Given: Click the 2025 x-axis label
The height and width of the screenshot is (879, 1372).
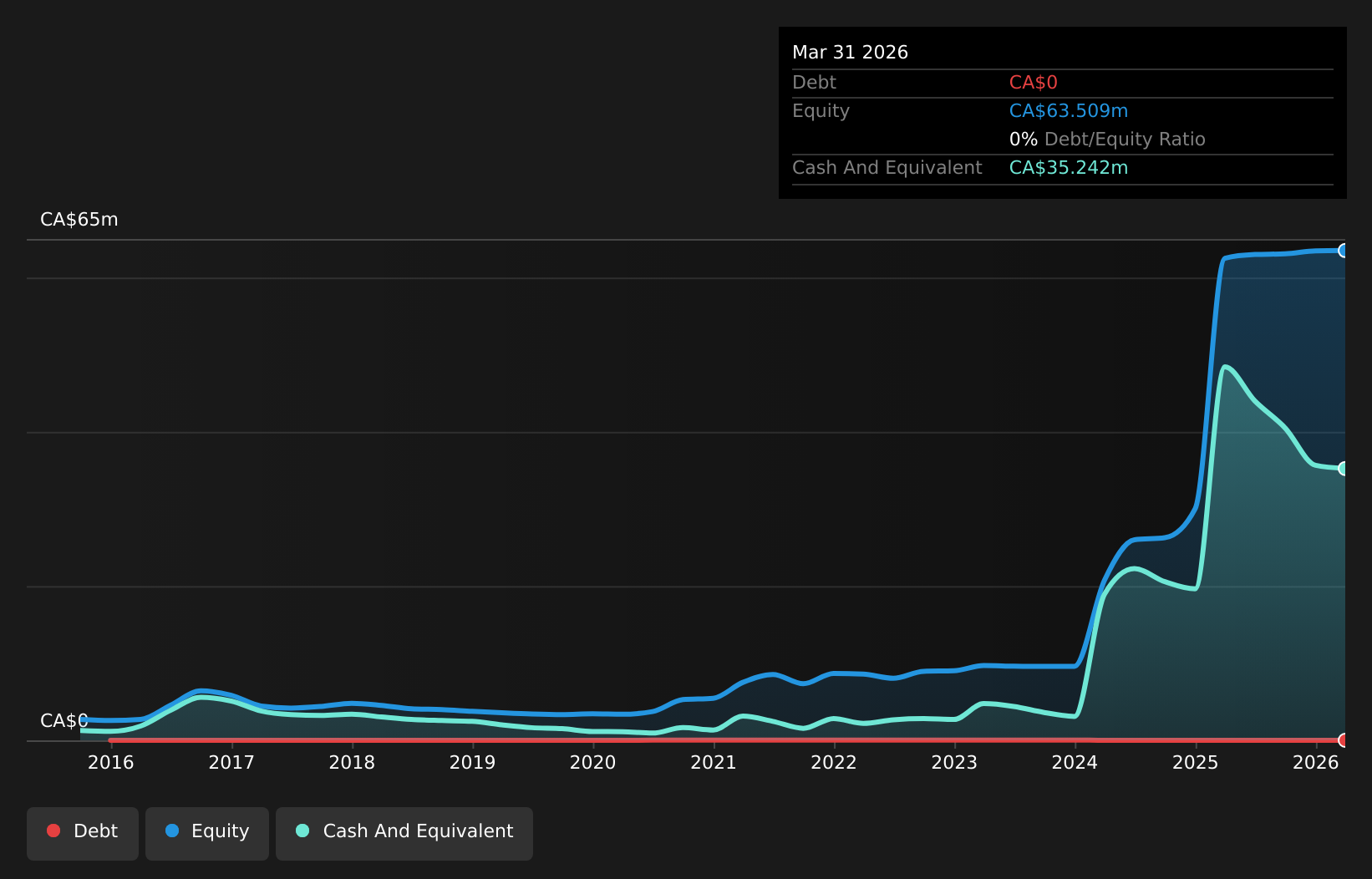Looking at the screenshot, I should pos(1196,763).
